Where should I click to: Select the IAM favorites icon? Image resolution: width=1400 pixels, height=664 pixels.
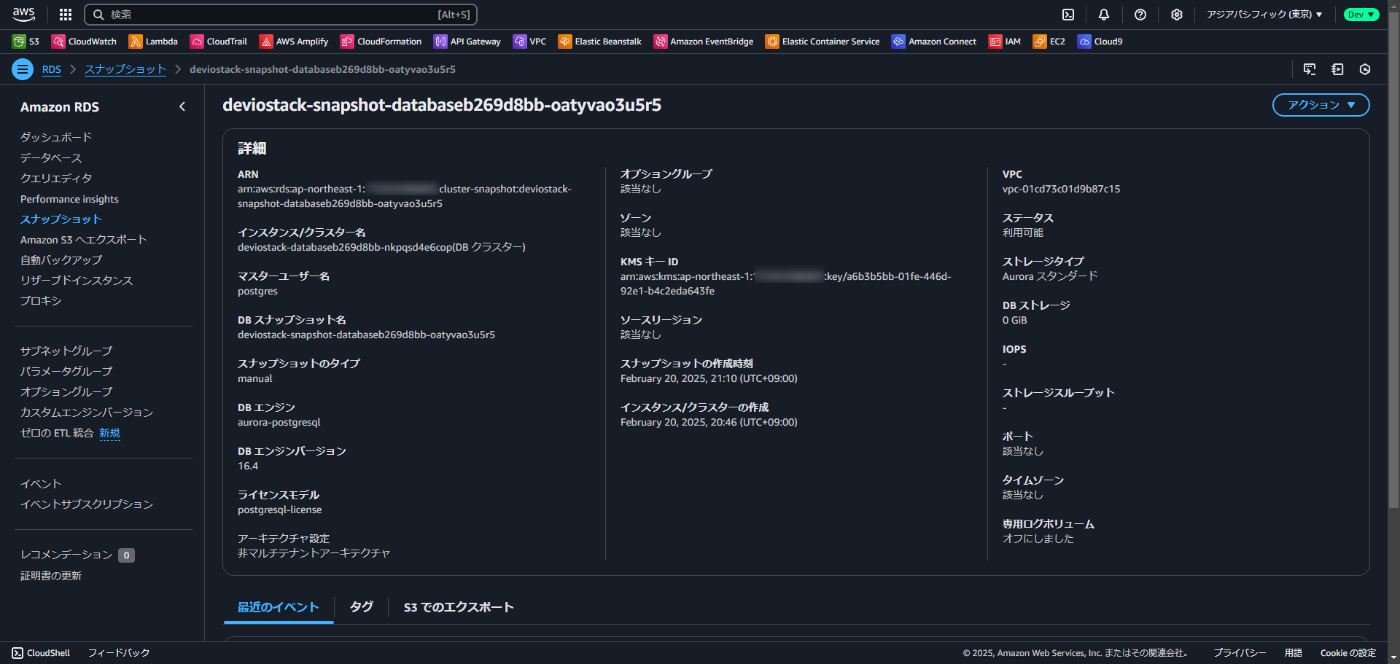[x=1004, y=41]
